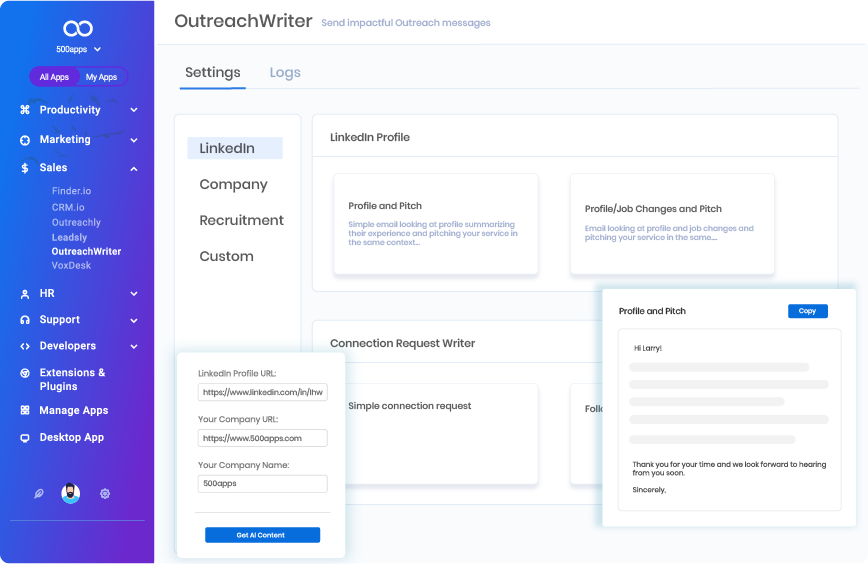Click the Productivity command icon
This screenshot has width=868, height=564.
point(25,110)
